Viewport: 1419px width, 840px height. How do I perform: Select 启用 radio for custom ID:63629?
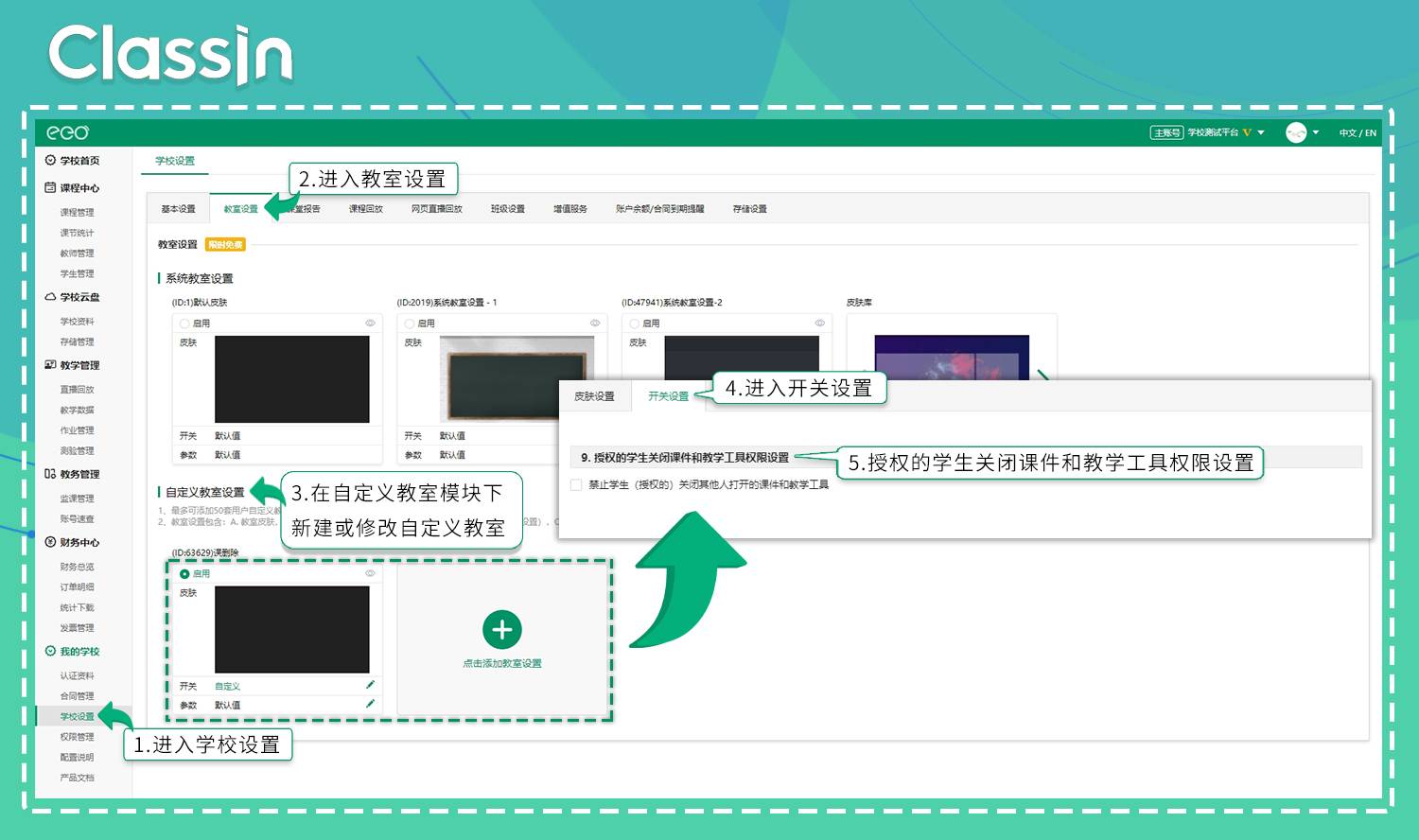pyautogui.click(x=184, y=574)
